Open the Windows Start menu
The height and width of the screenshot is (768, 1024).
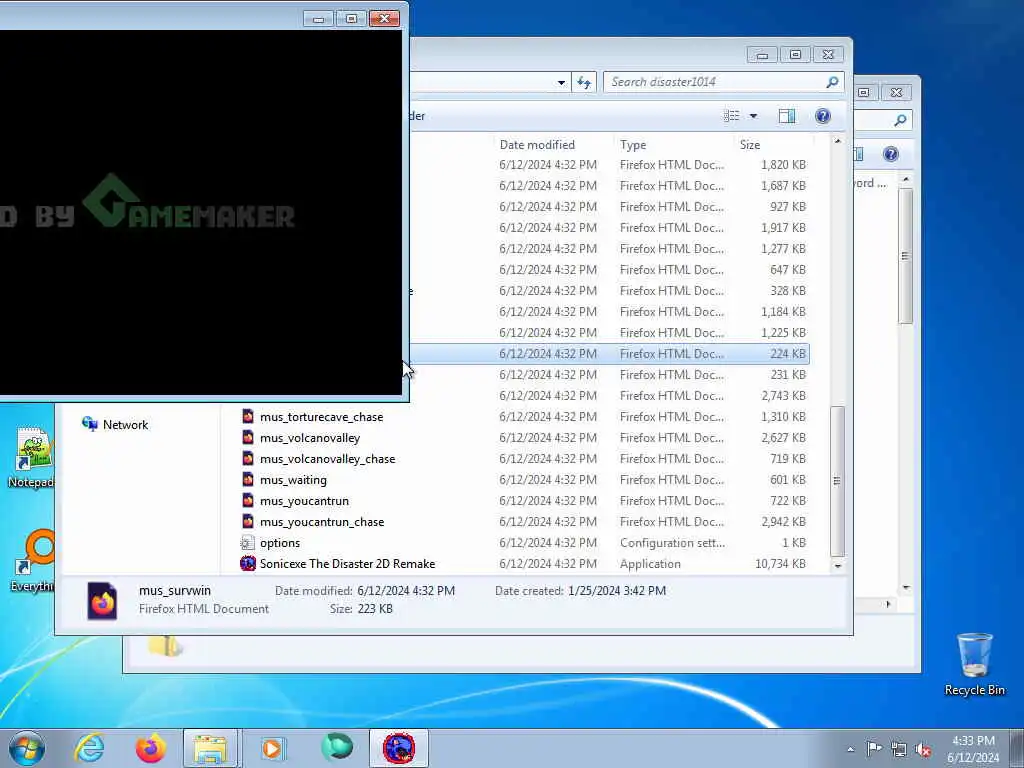click(x=27, y=748)
